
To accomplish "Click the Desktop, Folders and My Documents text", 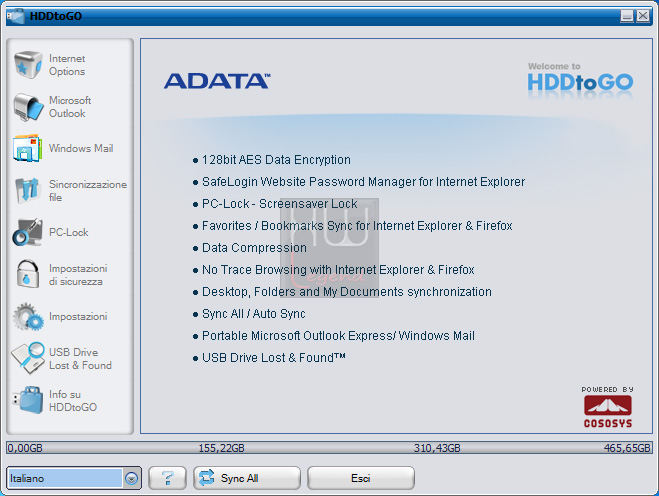I will click(x=347, y=292).
